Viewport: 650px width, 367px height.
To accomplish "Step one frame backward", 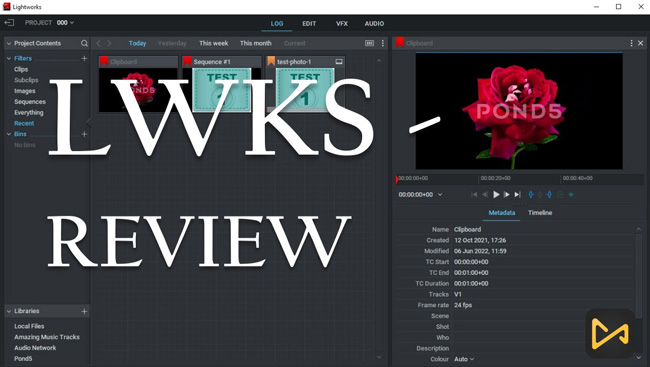I will 485,194.
